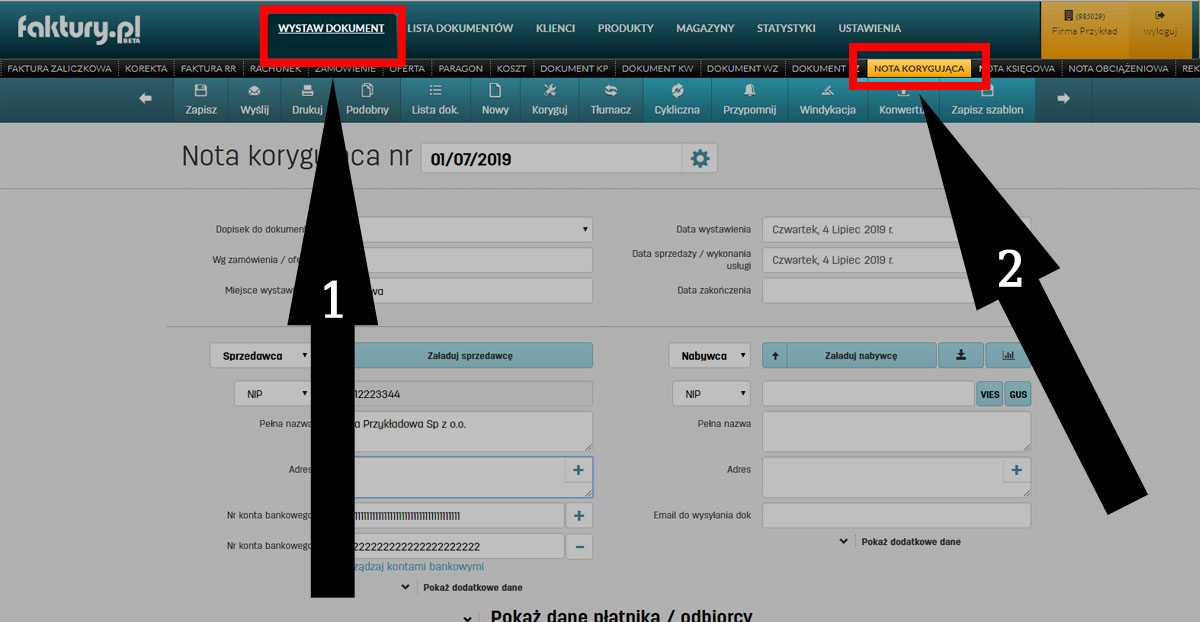The image size is (1200, 622).
Task: Open the buyer NIP type dropdown
Action: tap(712, 394)
